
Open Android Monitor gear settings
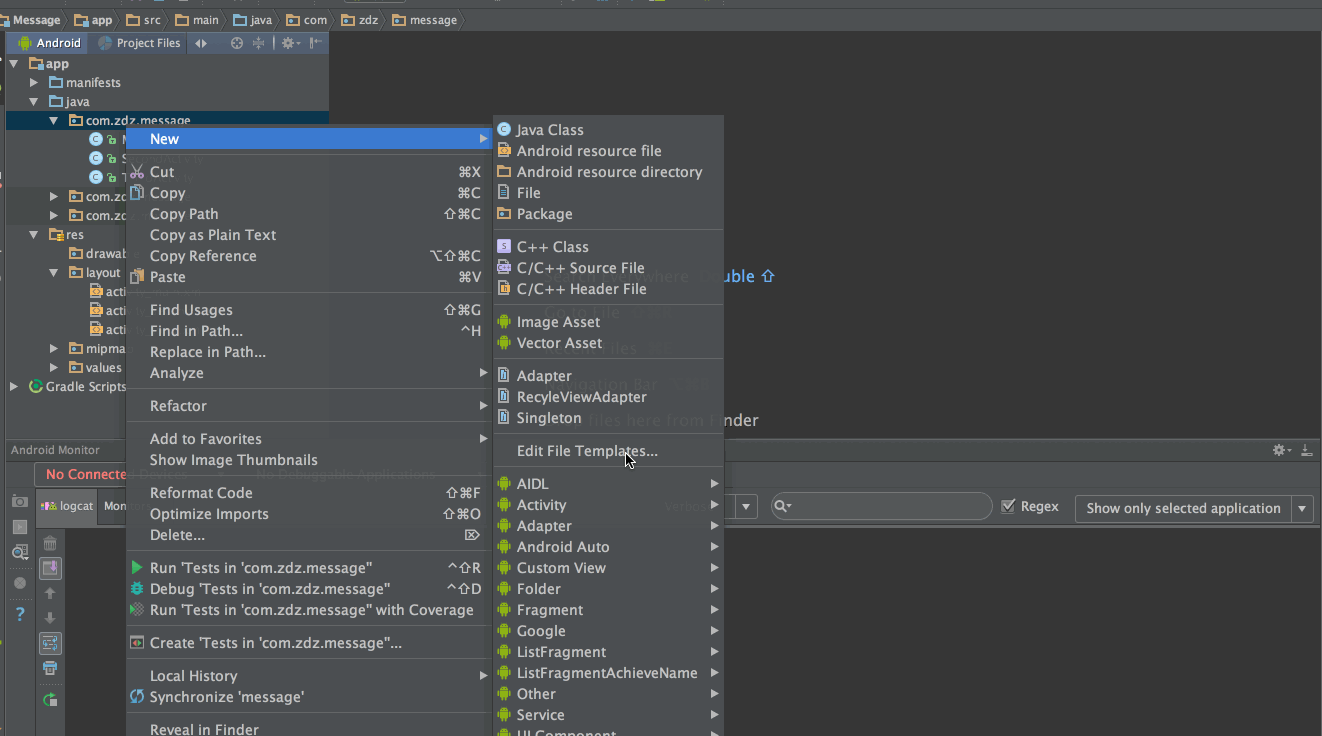tap(1280, 451)
